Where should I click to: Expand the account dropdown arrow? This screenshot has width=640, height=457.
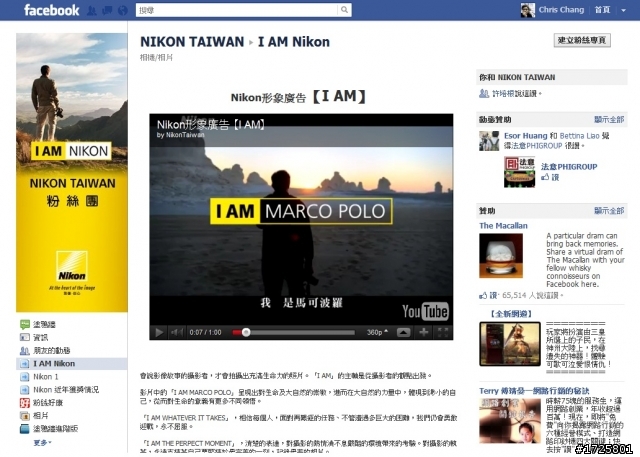pyautogui.click(x=623, y=11)
